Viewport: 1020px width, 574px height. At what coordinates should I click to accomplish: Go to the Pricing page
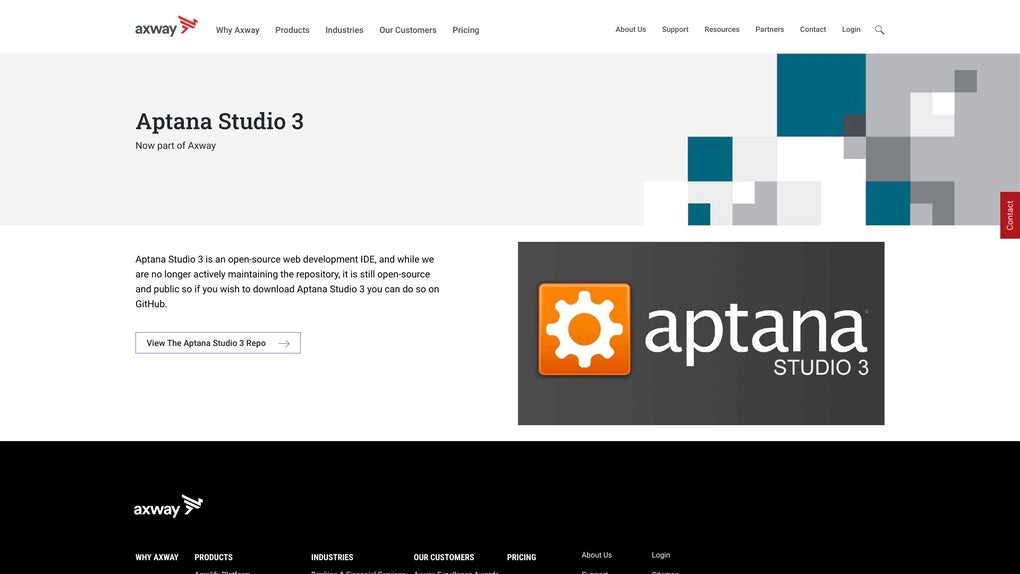[x=466, y=30]
